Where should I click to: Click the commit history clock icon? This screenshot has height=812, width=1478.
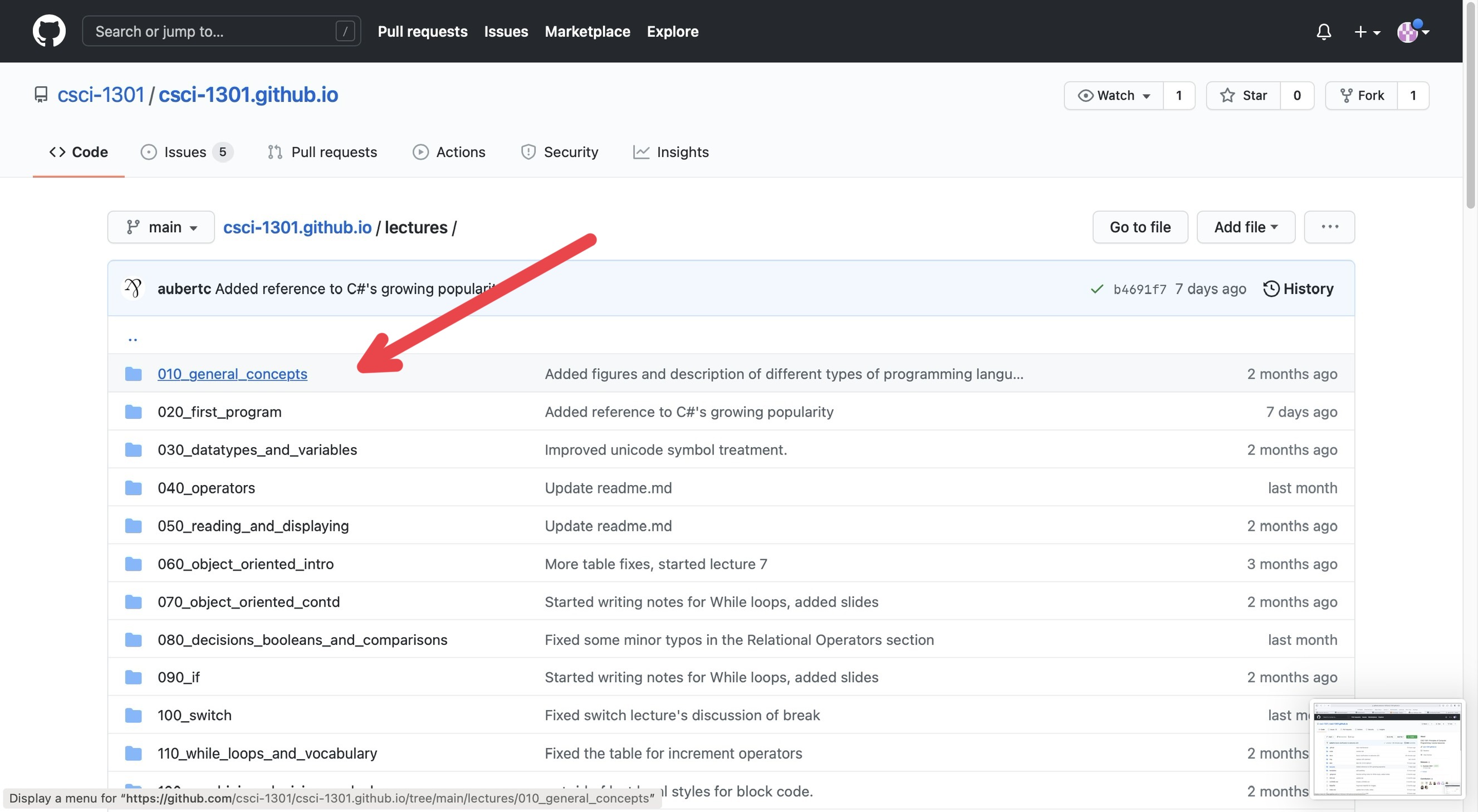pos(1271,288)
